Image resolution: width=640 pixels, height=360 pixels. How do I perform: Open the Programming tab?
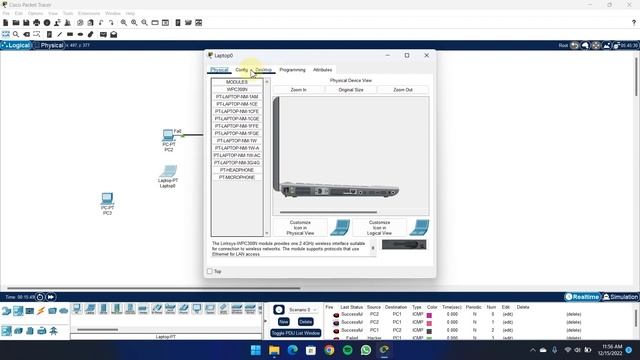coord(292,70)
